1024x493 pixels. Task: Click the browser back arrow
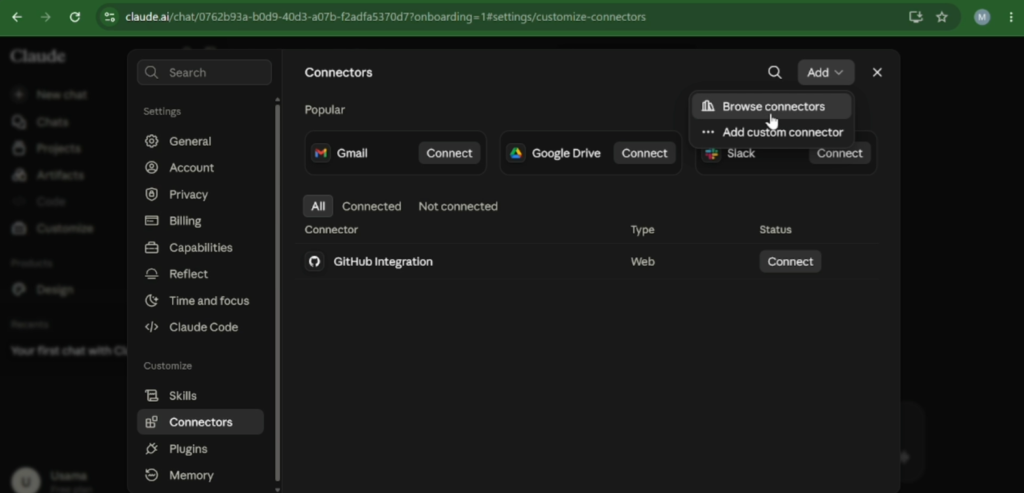(x=17, y=17)
